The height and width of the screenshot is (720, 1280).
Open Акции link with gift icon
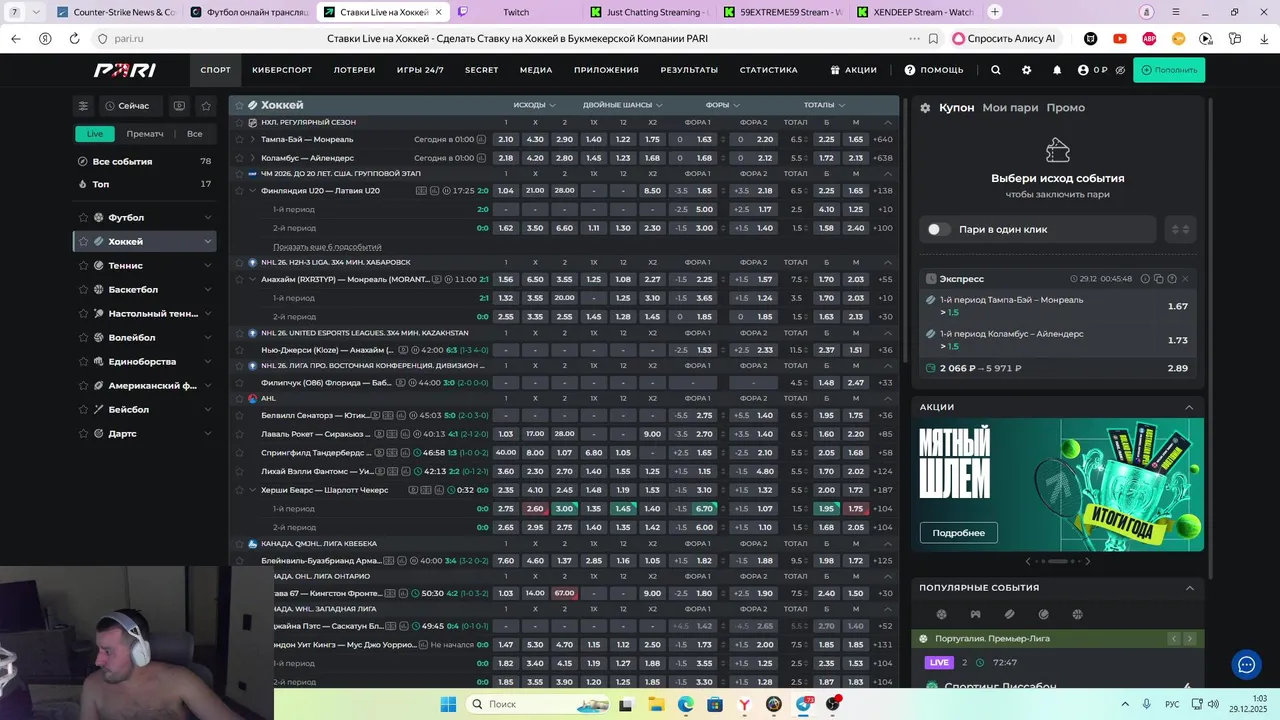[x=854, y=70]
